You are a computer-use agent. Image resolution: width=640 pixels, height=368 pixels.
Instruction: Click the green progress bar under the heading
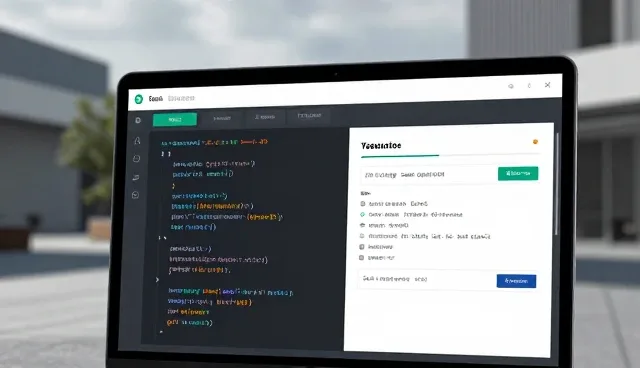[x=400, y=156]
